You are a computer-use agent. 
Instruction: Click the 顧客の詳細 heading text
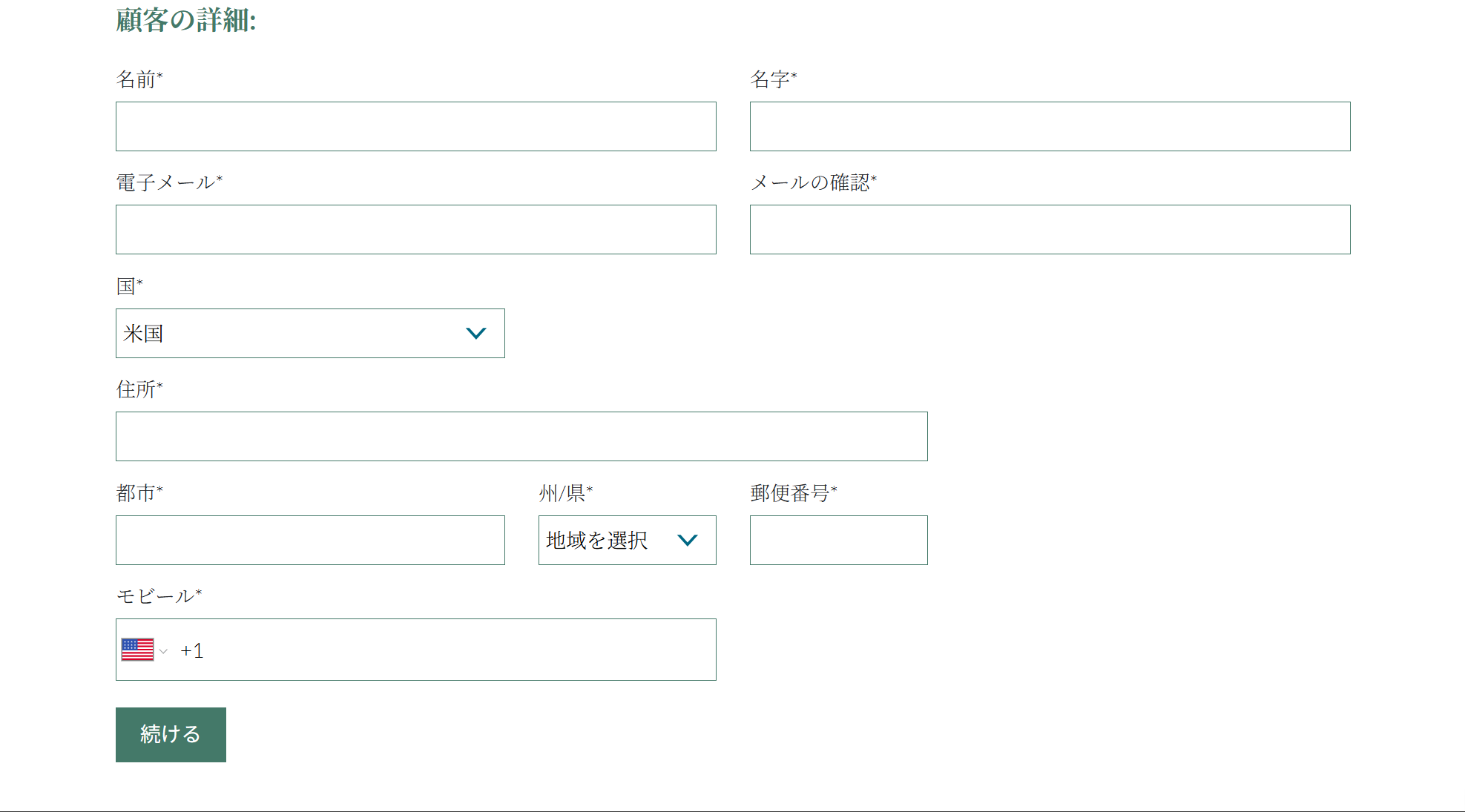tap(186, 20)
